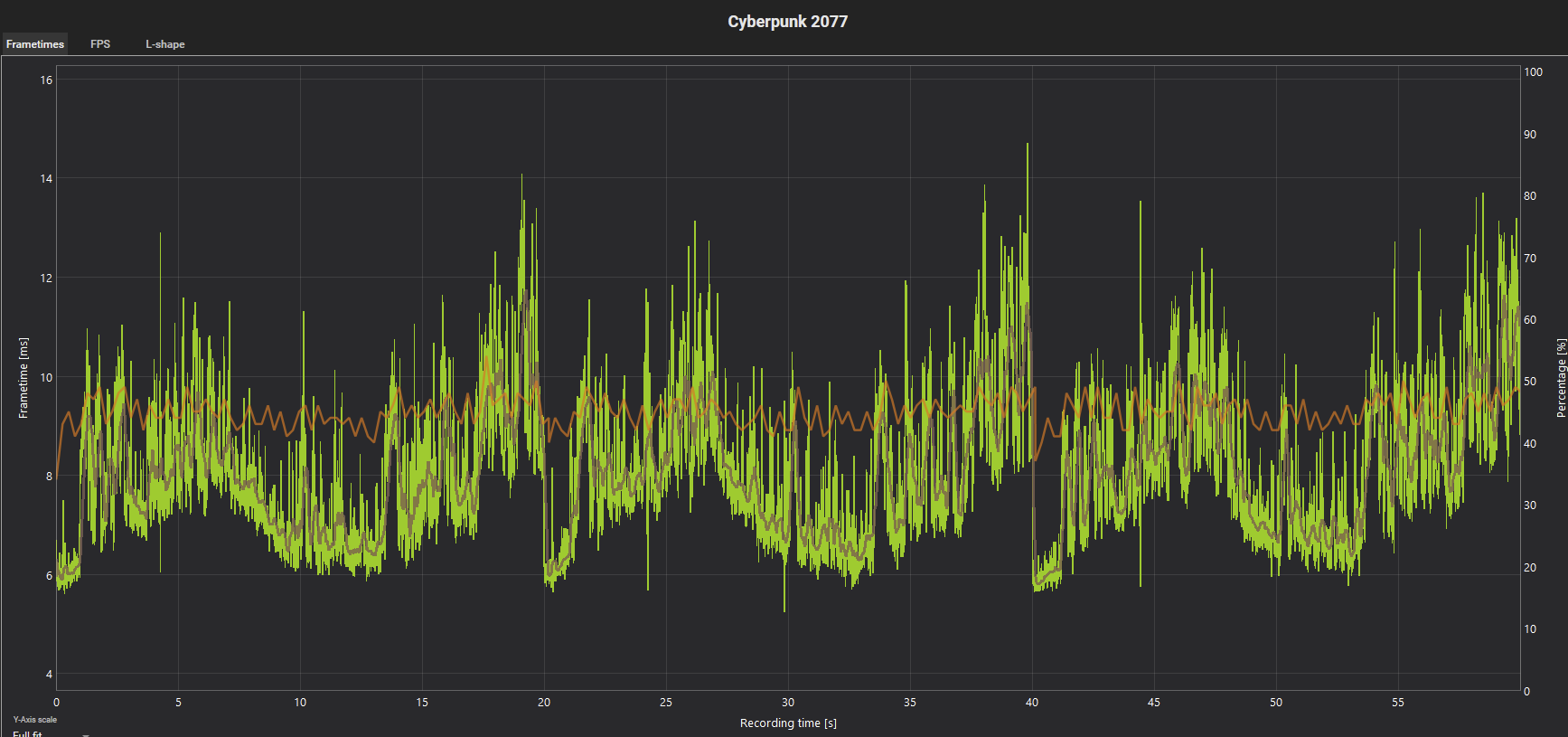Open the Y-Axis scale 'Full fit' dropdown
Image resolution: width=1568 pixels, height=737 pixels.
click(x=50, y=733)
